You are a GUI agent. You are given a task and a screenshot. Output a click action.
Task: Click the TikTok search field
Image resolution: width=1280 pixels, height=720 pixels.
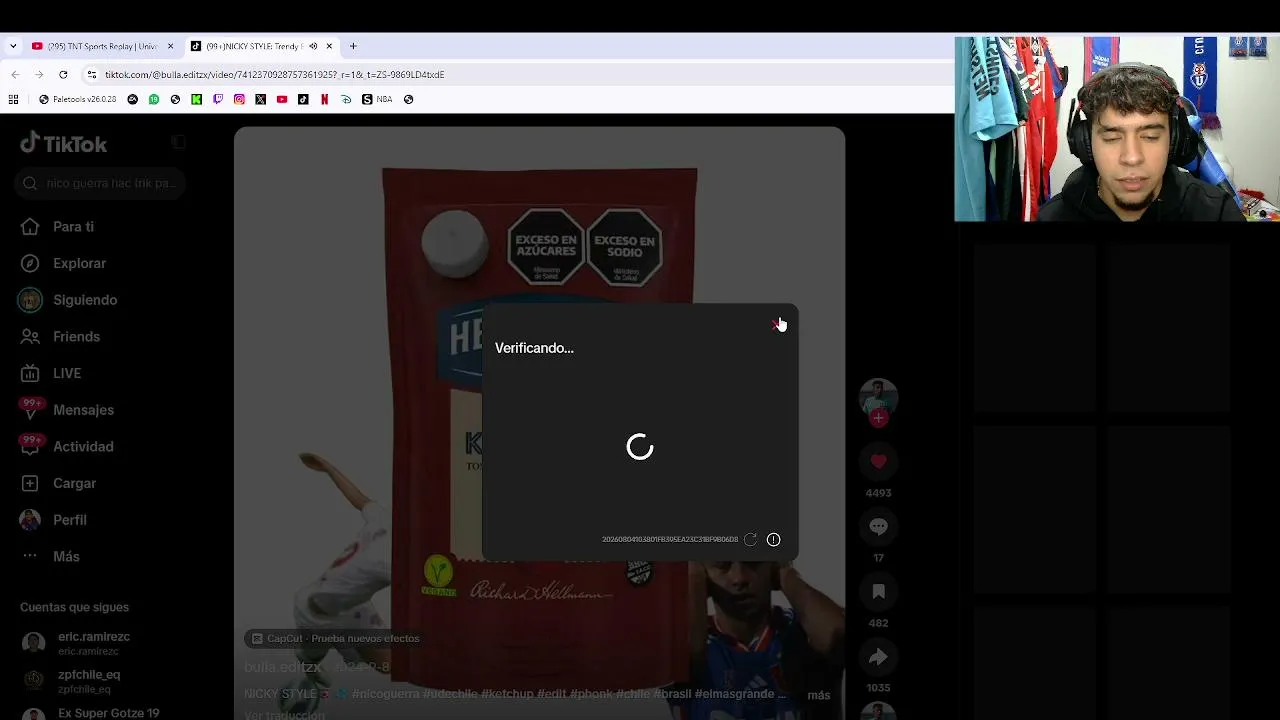(101, 183)
